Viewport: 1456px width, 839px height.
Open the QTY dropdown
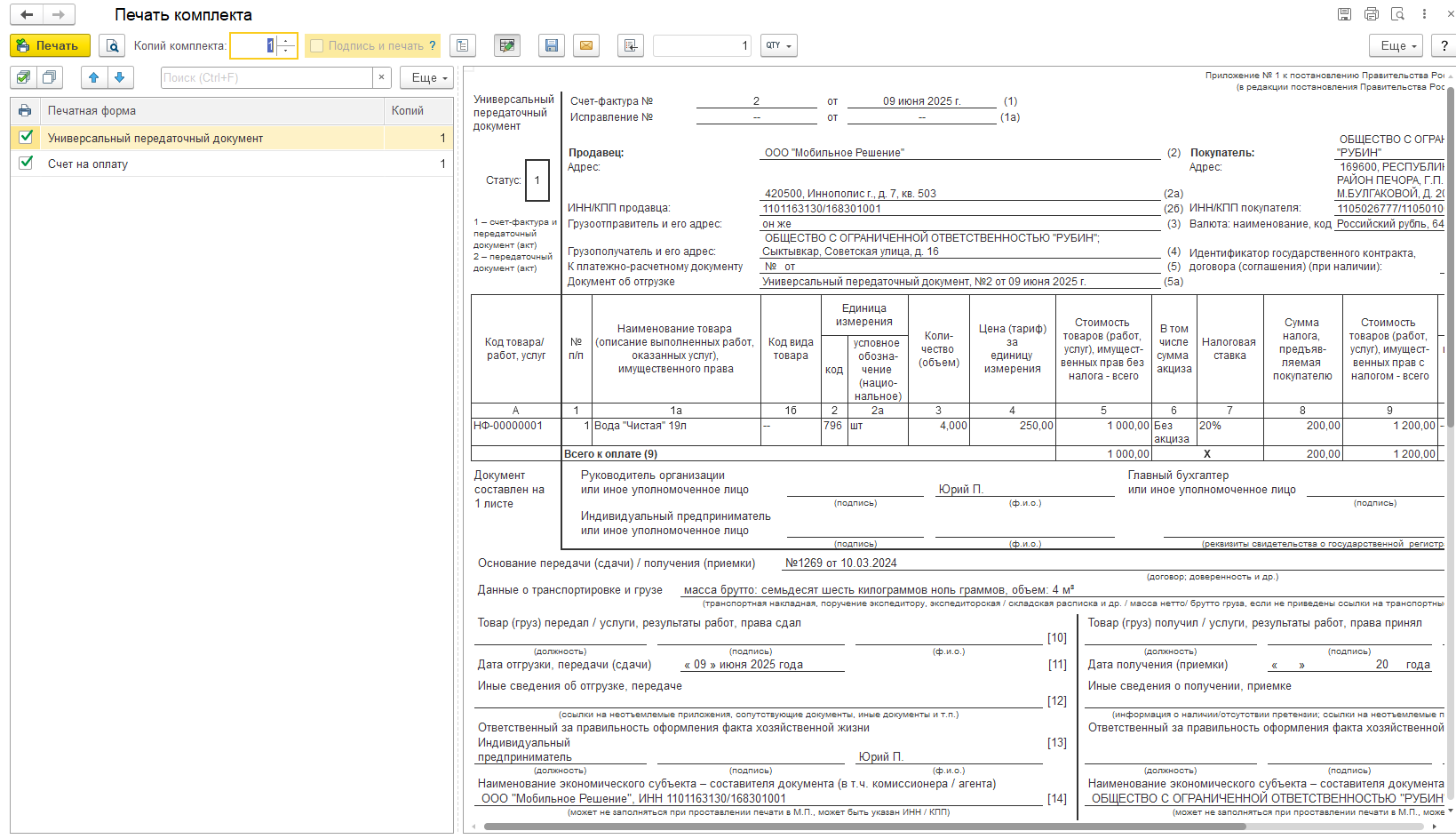[779, 45]
